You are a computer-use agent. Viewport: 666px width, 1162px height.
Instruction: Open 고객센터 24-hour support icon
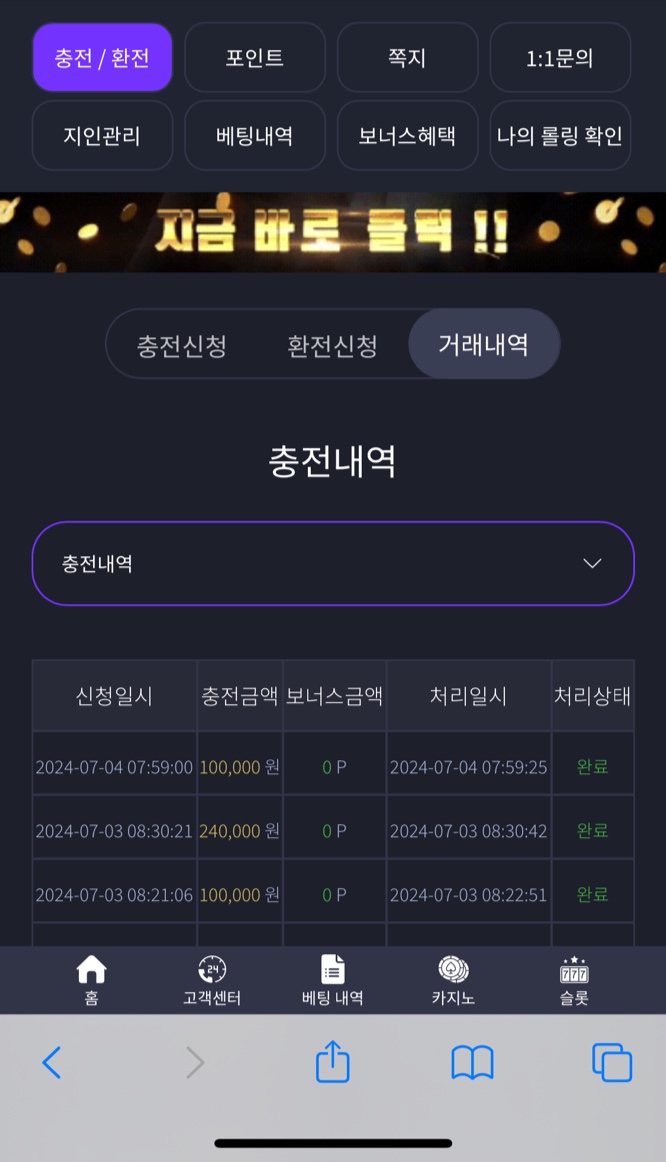212,969
